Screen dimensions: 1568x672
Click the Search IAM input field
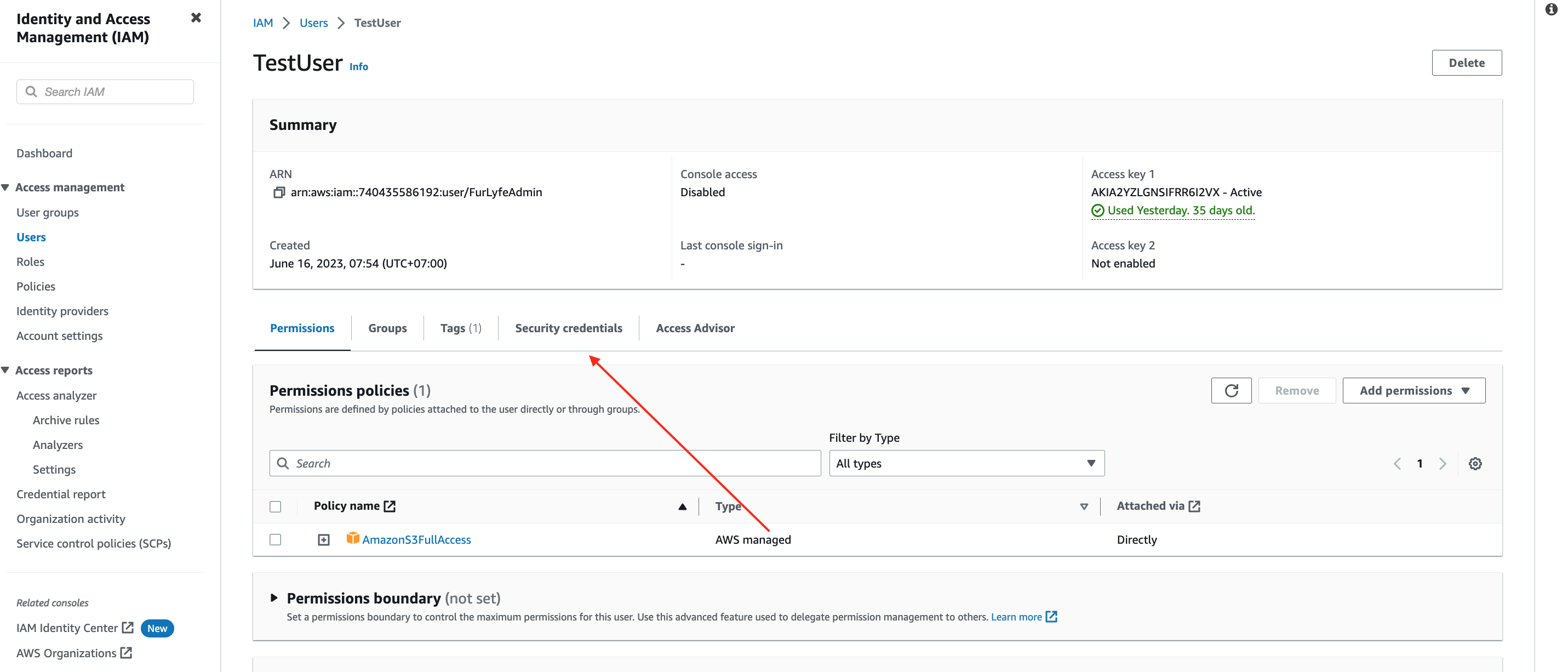[x=105, y=92]
